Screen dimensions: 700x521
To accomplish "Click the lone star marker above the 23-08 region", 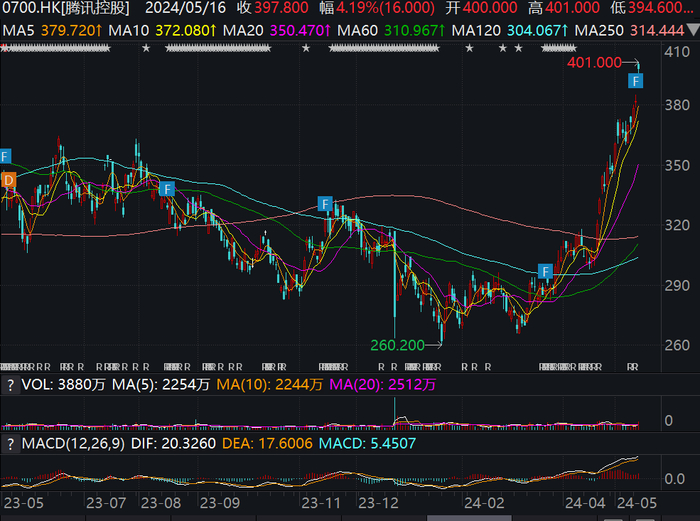I will coord(146,48).
